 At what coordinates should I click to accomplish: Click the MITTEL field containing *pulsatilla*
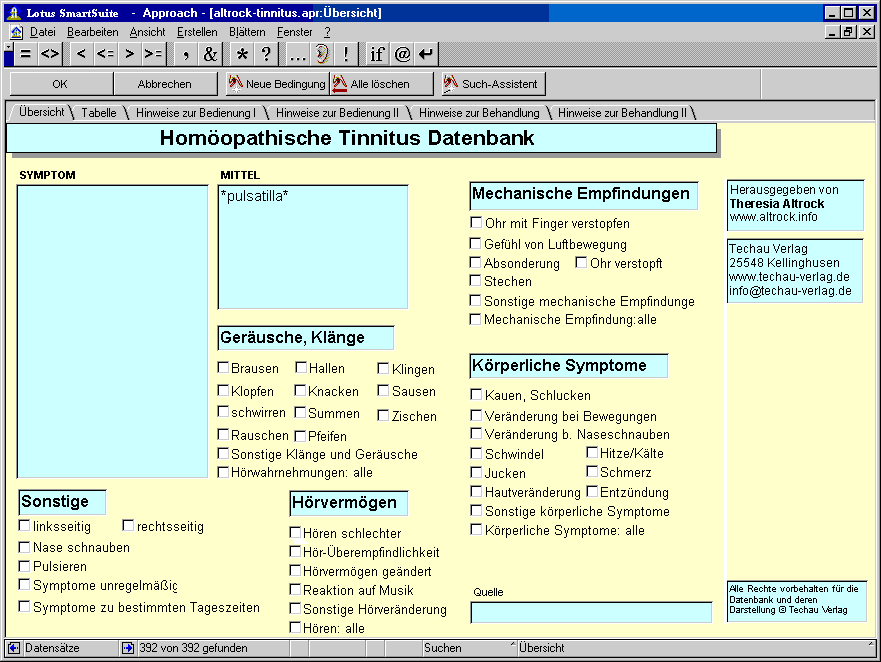(x=313, y=247)
